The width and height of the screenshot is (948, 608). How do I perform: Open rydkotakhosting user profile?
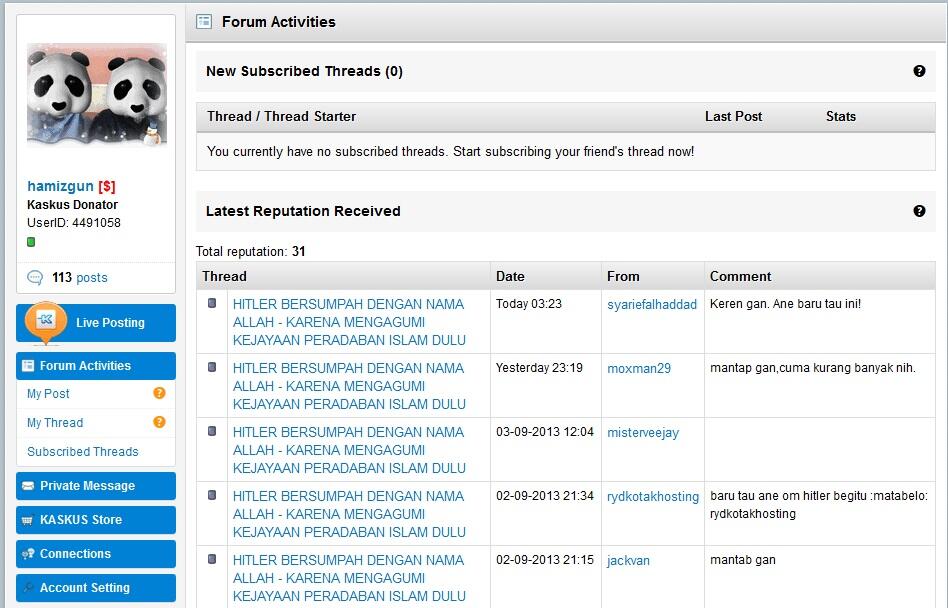click(x=653, y=497)
